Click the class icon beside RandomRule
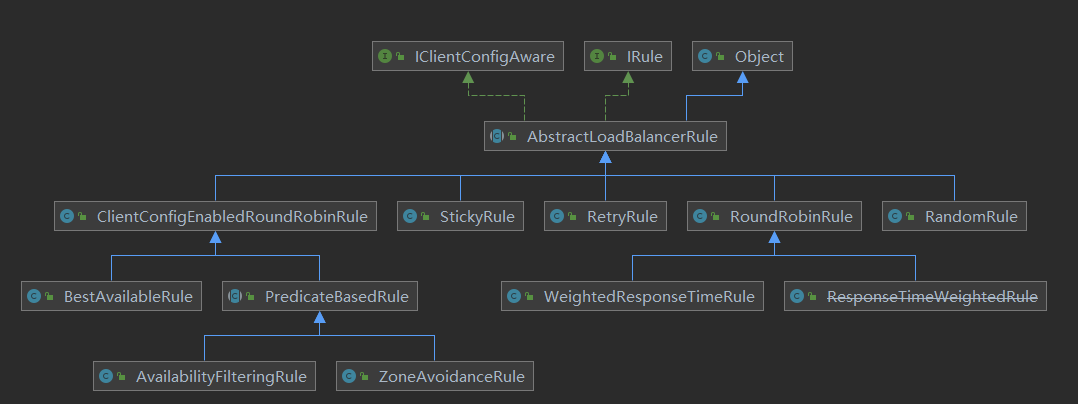This screenshot has height=404, width=1078. [x=893, y=216]
